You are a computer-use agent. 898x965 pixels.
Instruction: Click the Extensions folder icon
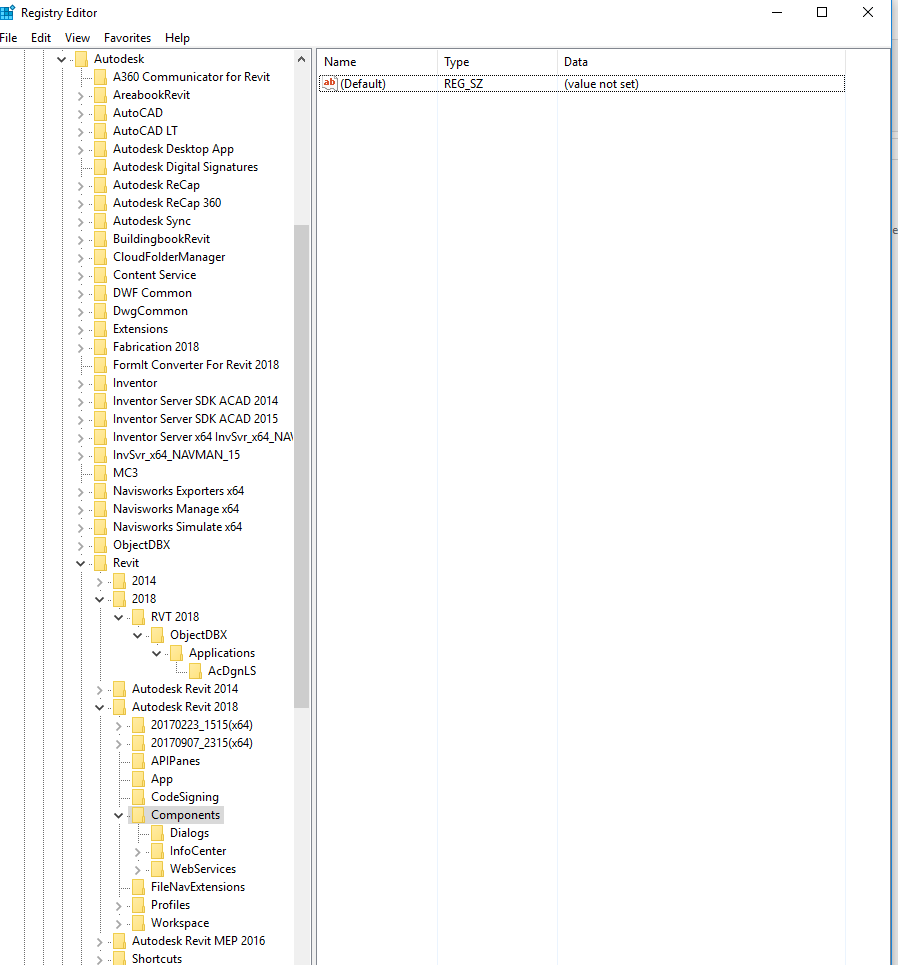pos(100,329)
